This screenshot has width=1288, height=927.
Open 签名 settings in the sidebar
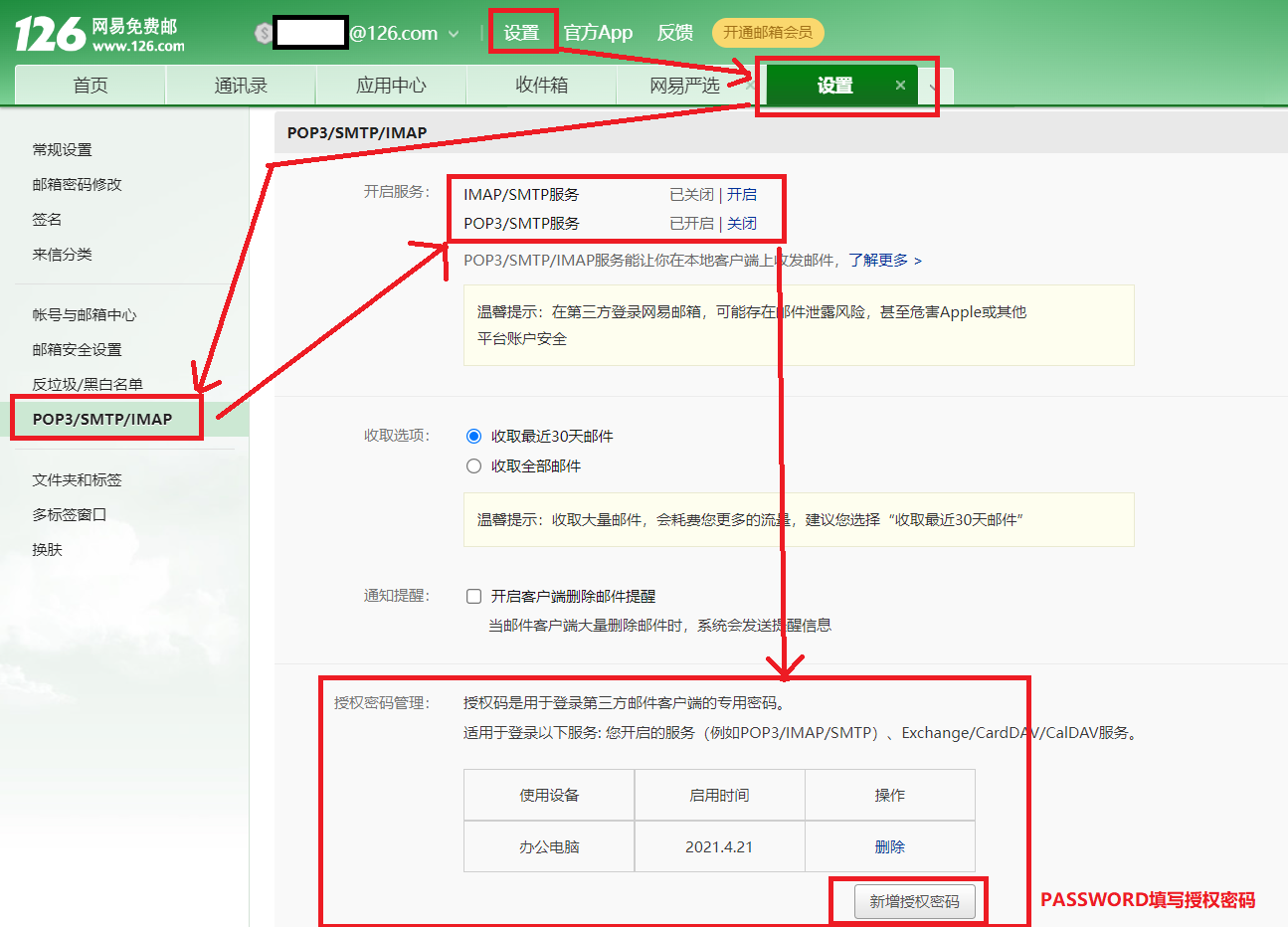47,219
